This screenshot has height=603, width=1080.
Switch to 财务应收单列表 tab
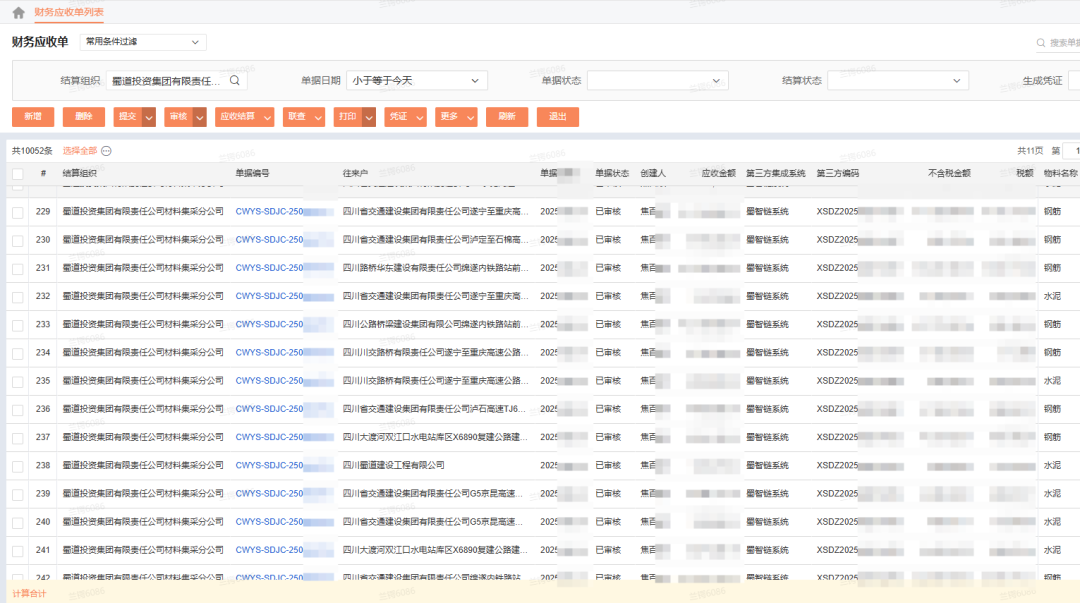pyautogui.click(x=69, y=12)
